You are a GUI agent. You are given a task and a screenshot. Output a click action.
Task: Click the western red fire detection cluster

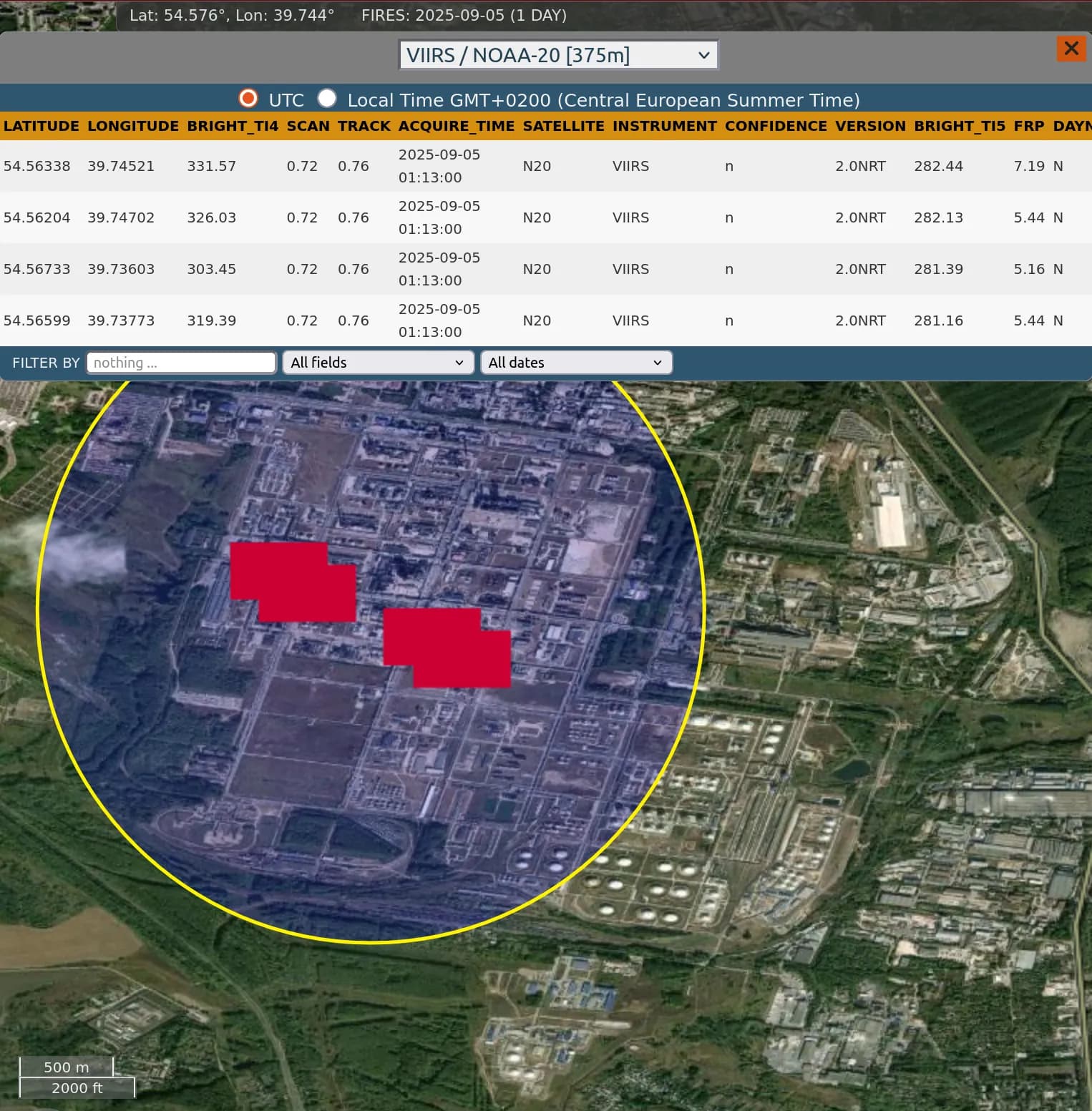[293, 582]
